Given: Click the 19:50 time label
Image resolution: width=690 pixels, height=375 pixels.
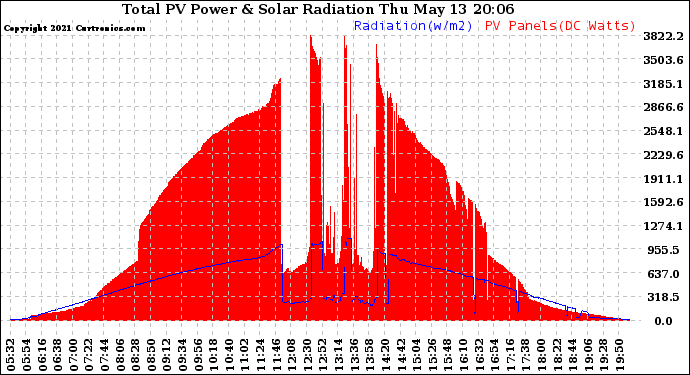Looking at the screenshot, I should click(620, 355).
